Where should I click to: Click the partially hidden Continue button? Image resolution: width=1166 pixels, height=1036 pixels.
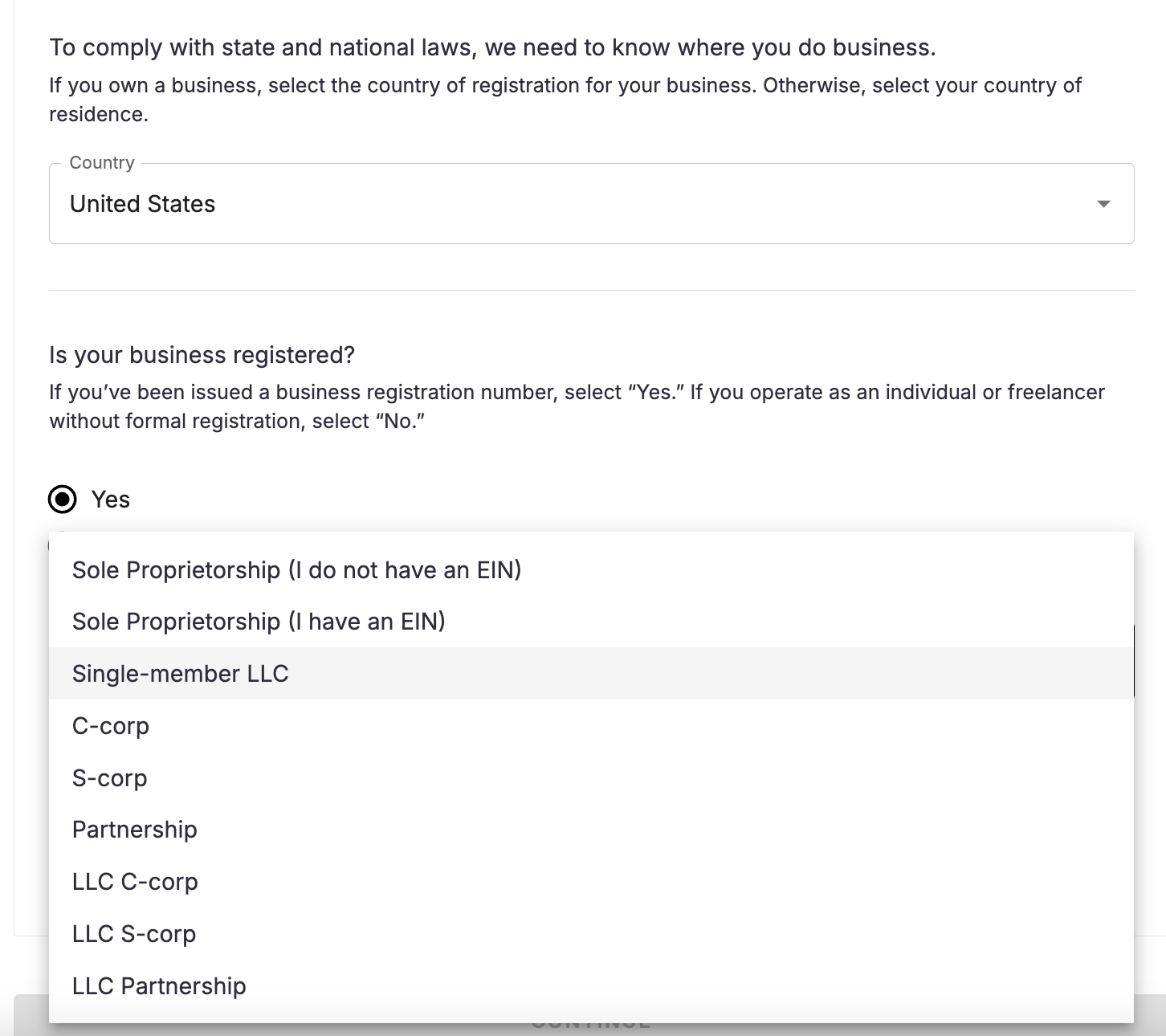coord(591,1028)
